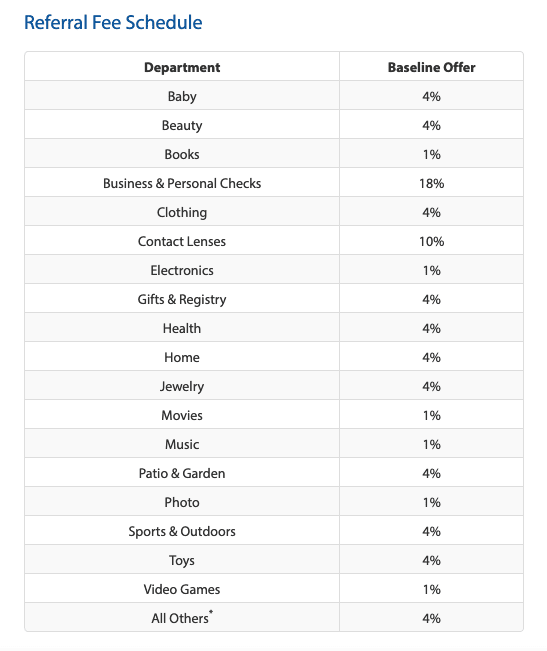
Task: Click the Referral Fee Schedule heading
Action: [113, 22]
